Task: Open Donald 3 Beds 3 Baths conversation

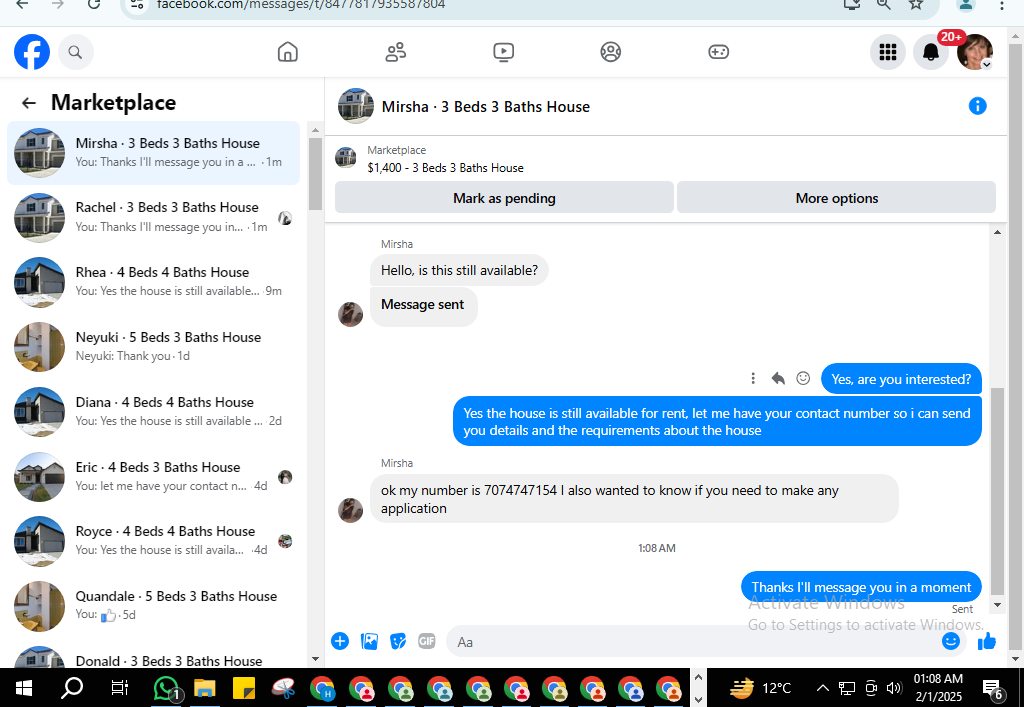Action: [x=153, y=656]
